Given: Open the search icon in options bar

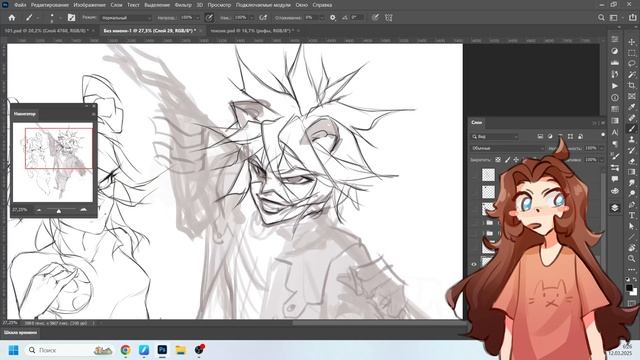Looking at the screenshot, I should pyautogui.click(x=601, y=18).
